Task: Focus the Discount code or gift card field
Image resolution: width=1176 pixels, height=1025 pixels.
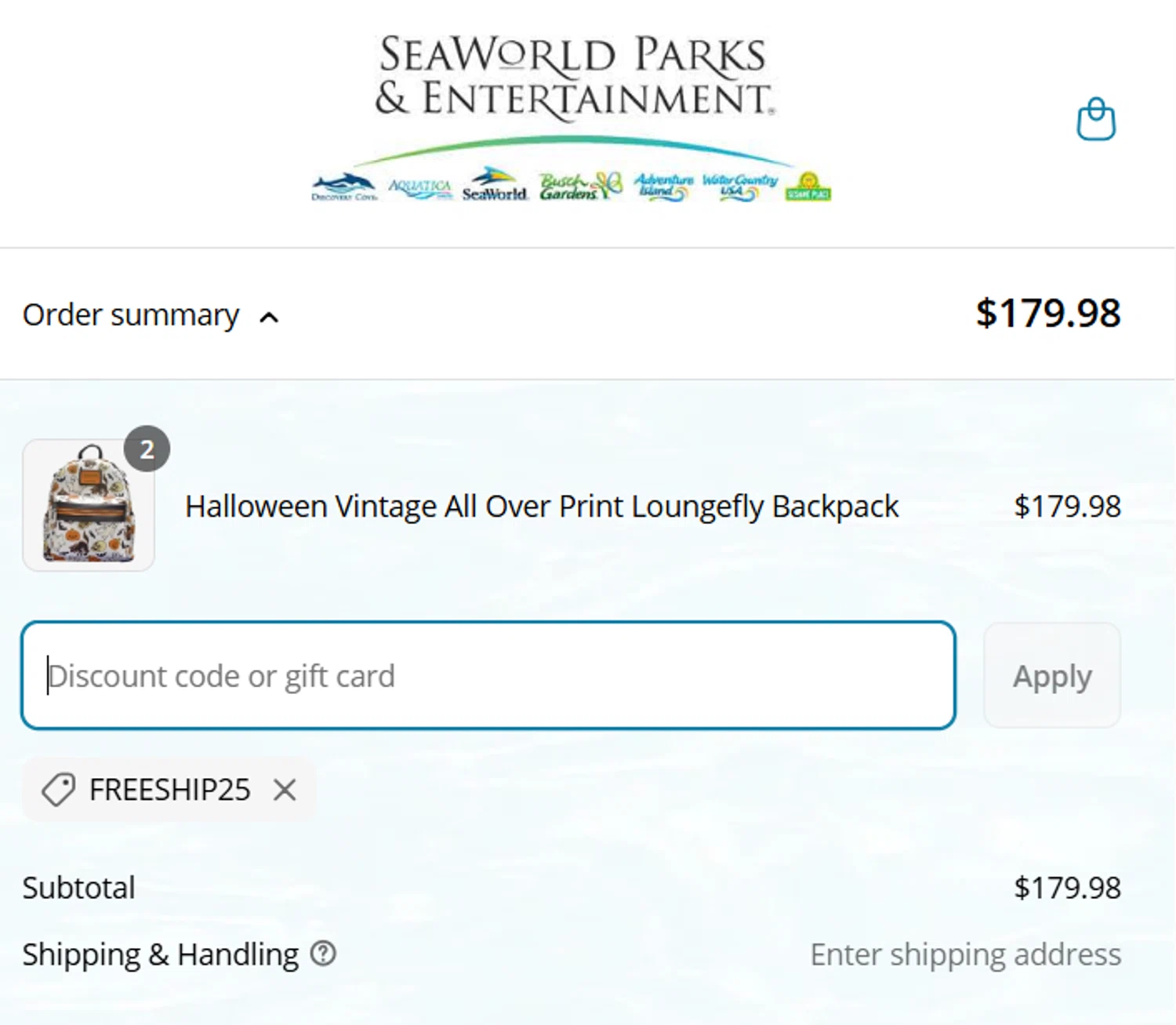Action: click(x=488, y=675)
